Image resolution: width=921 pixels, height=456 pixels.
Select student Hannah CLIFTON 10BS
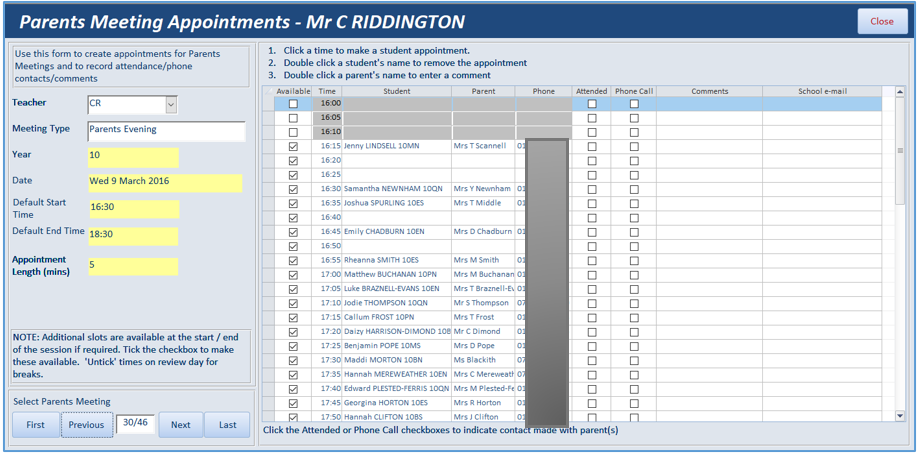click(384, 417)
